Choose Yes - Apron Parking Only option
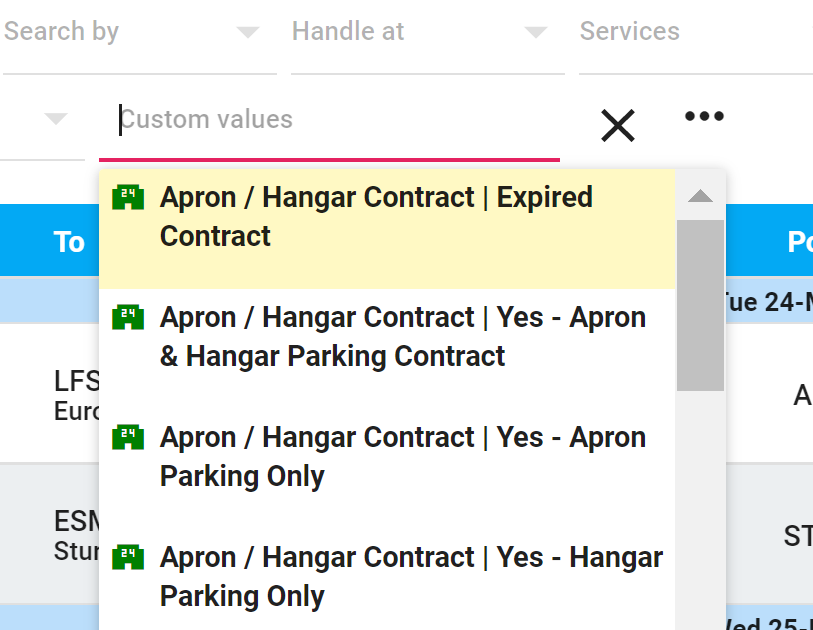Image resolution: width=813 pixels, height=630 pixels. click(402, 457)
